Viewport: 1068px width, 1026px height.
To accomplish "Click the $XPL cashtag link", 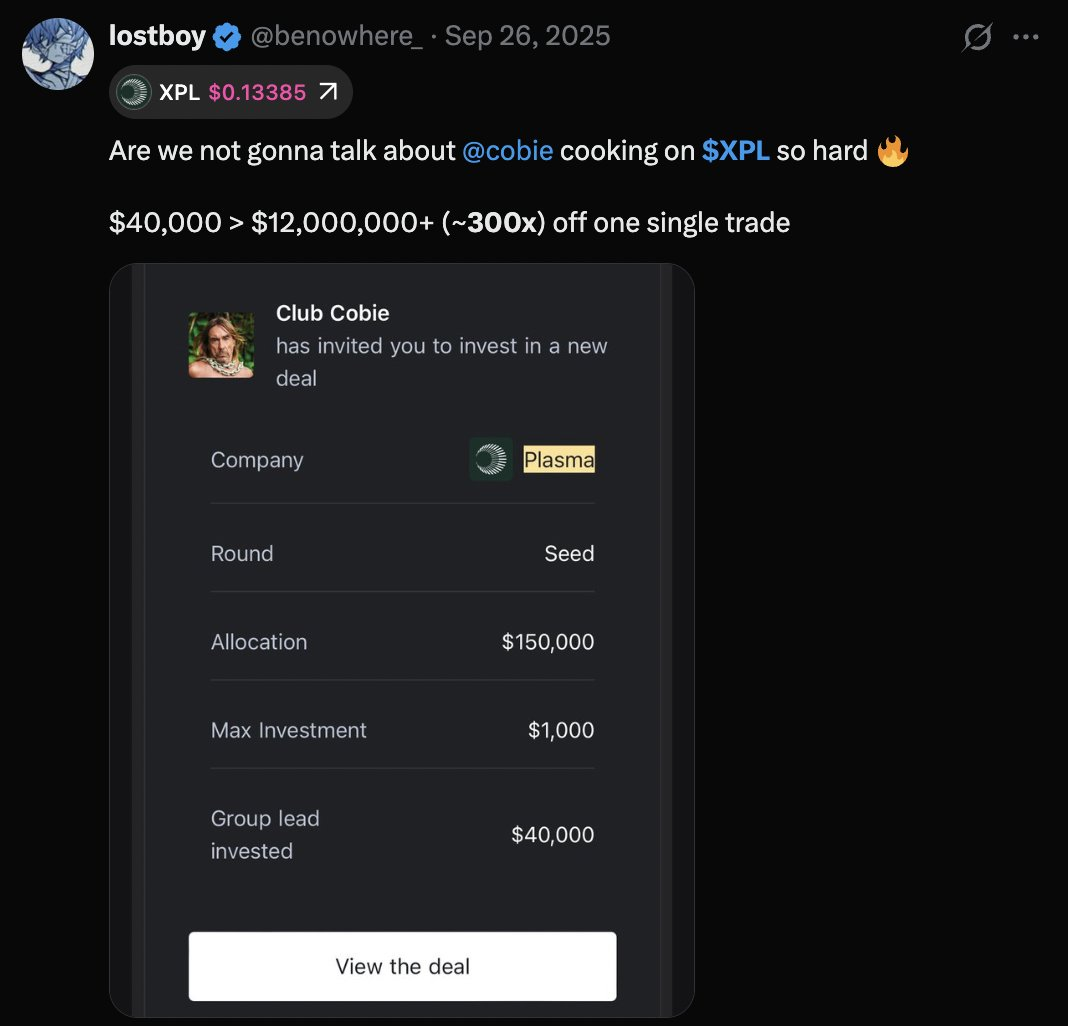I will pos(735,151).
